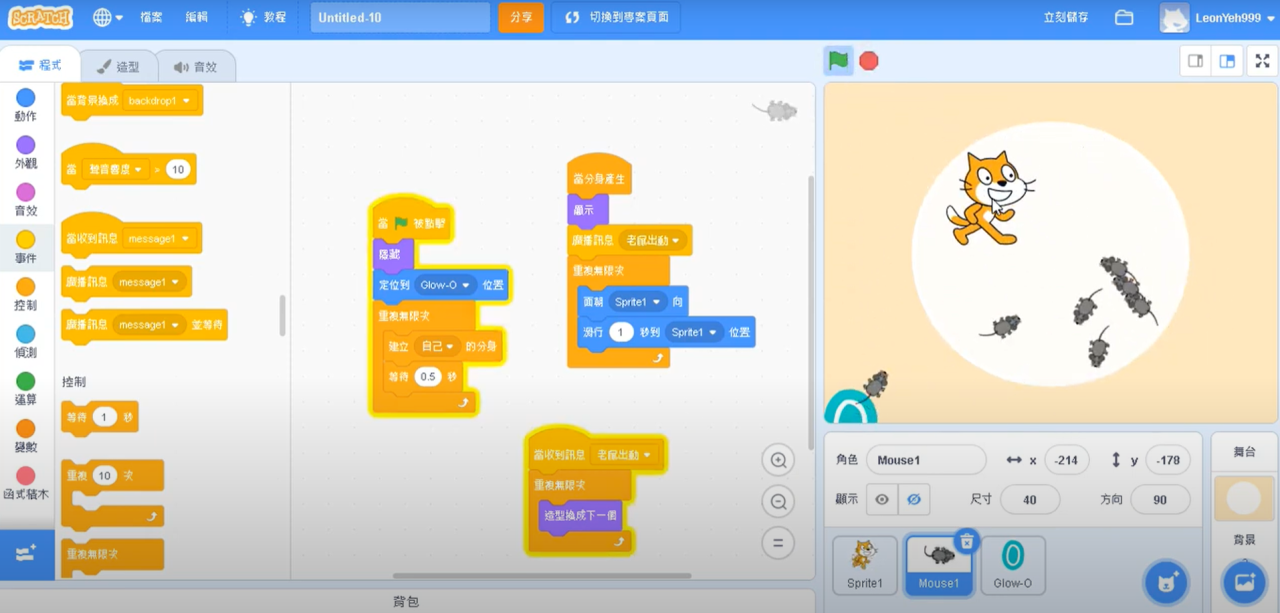
Task: Select the Glow-O sprite thumbnail
Action: click(1012, 566)
